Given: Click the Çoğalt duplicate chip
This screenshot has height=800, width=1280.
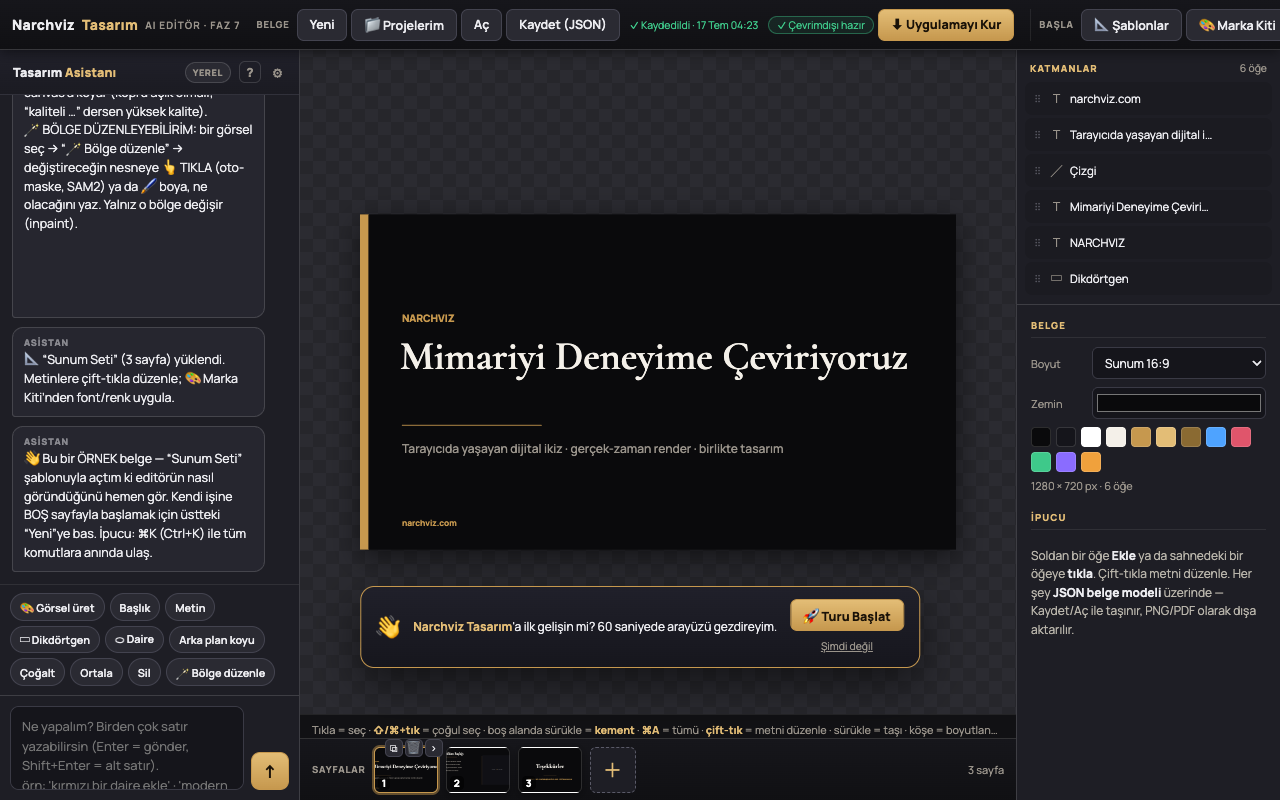Looking at the screenshot, I should pyautogui.click(x=38, y=673).
